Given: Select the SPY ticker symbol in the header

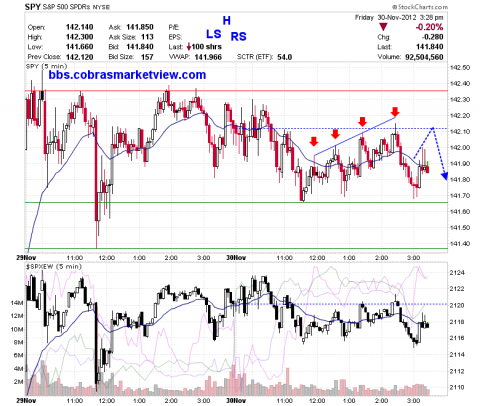Looking at the screenshot, I should [x=33, y=7].
